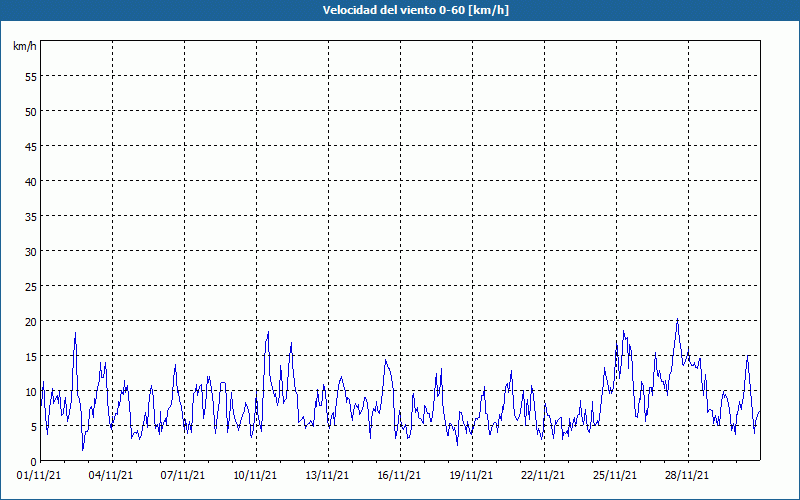
Task: Click the date label 28/11/21
Action: [687, 475]
